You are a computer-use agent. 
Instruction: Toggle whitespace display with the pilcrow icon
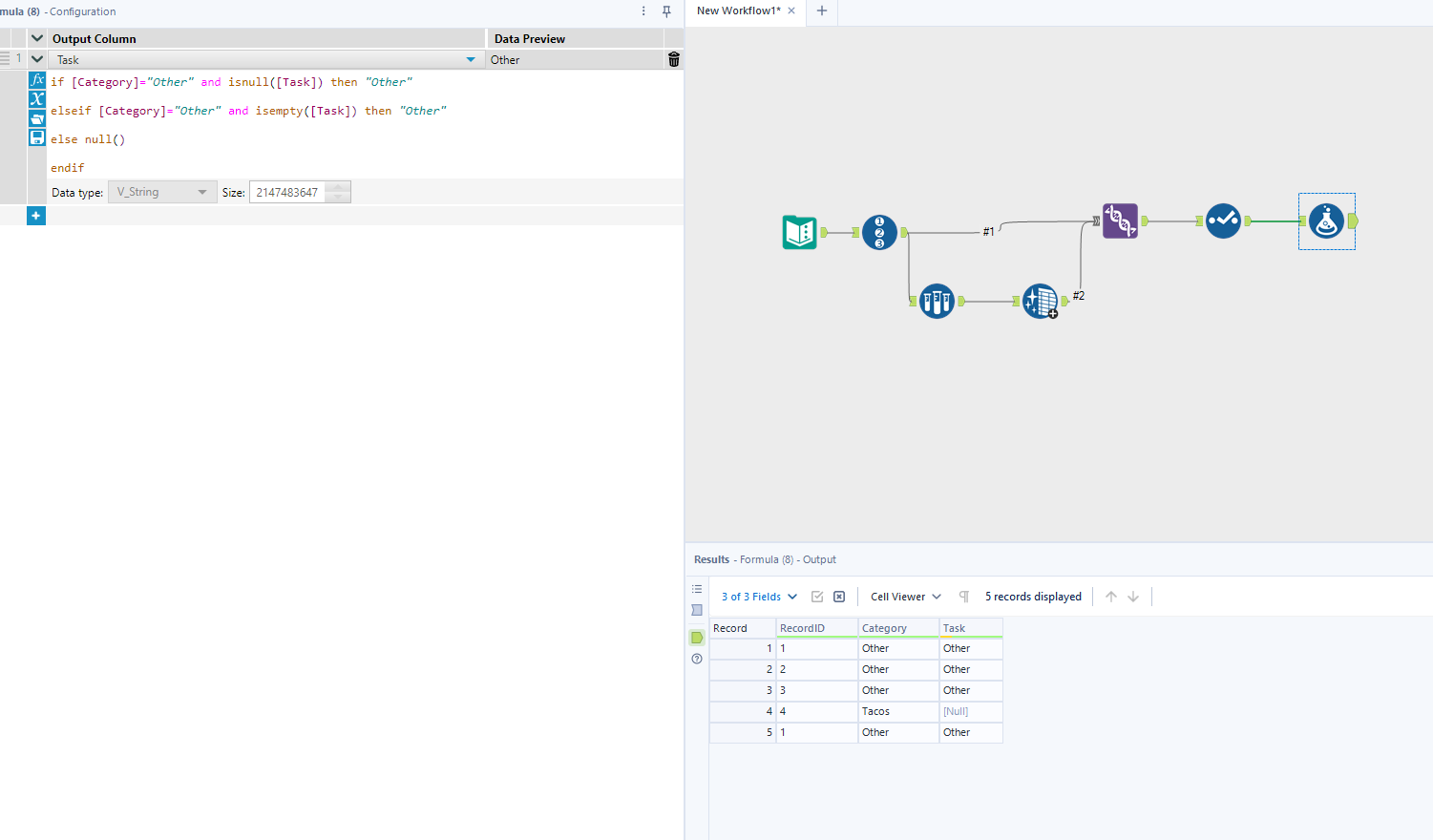(963, 597)
